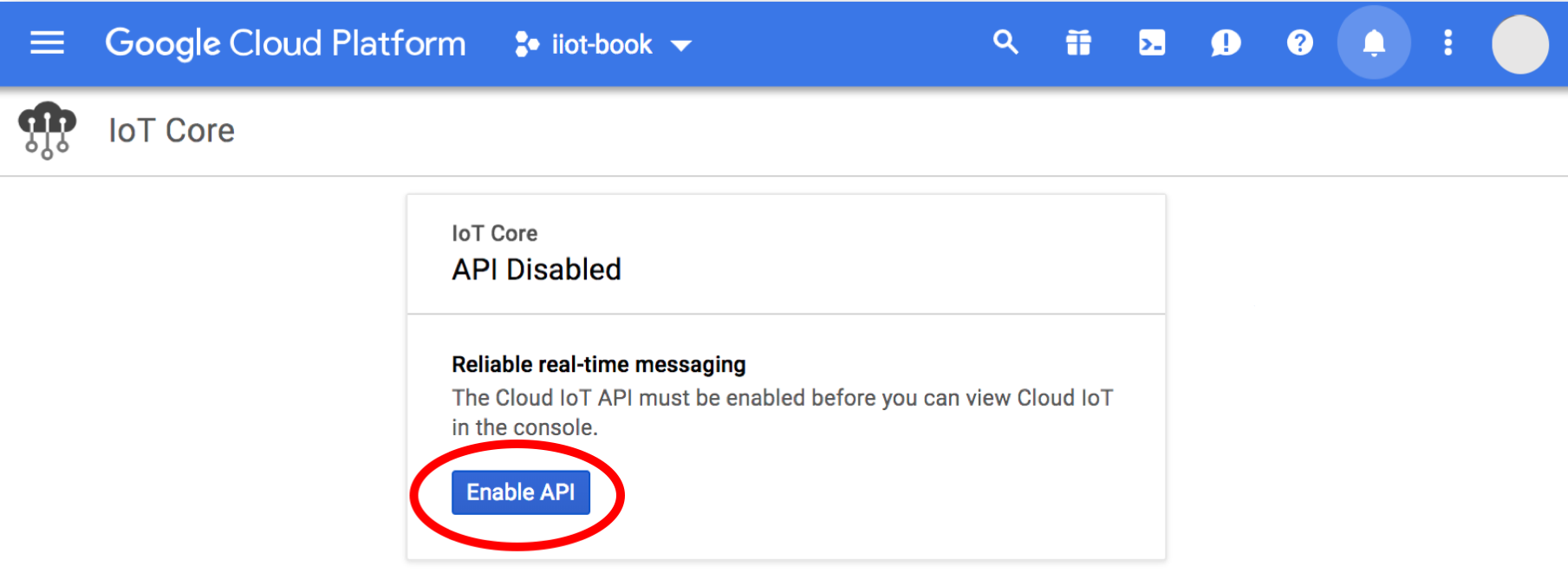Click the IoT Core label in the card
The width and height of the screenshot is (1568, 580).
pos(494,233)
